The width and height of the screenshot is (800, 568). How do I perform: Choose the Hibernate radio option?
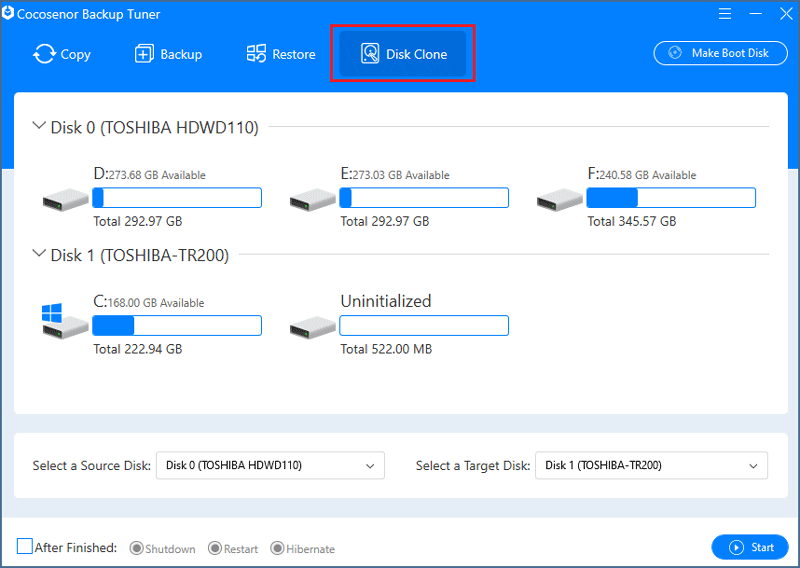pyautogui.click(x=277, y=549)
